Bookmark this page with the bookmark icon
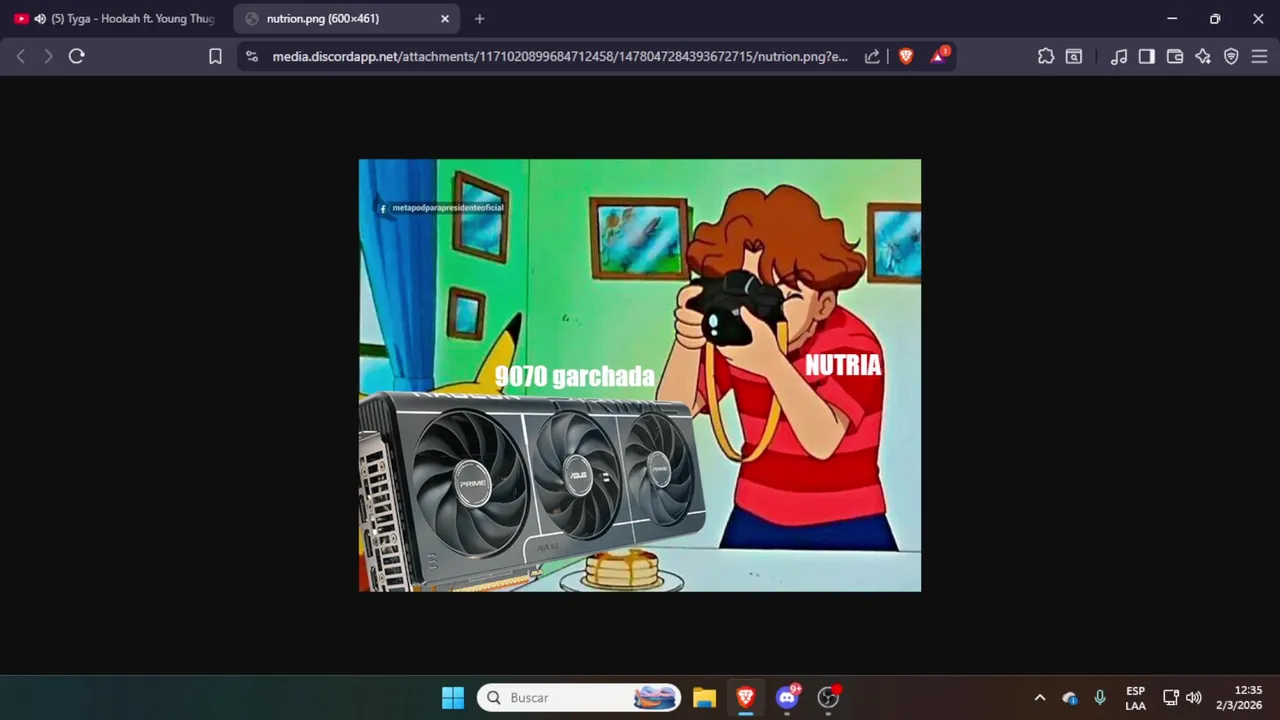1280x720 pixels. click(x=215, y=57)
